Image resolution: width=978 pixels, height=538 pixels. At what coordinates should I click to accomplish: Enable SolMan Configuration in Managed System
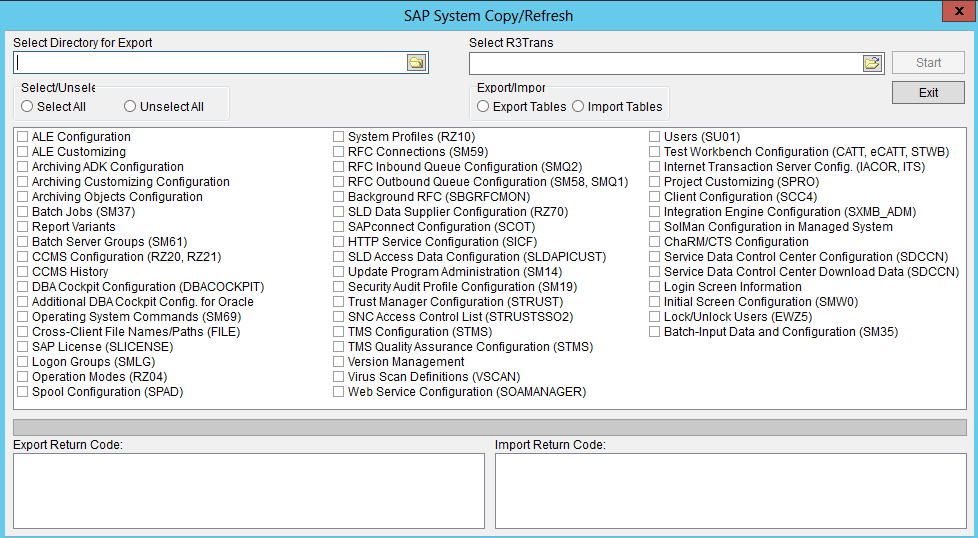654,226
